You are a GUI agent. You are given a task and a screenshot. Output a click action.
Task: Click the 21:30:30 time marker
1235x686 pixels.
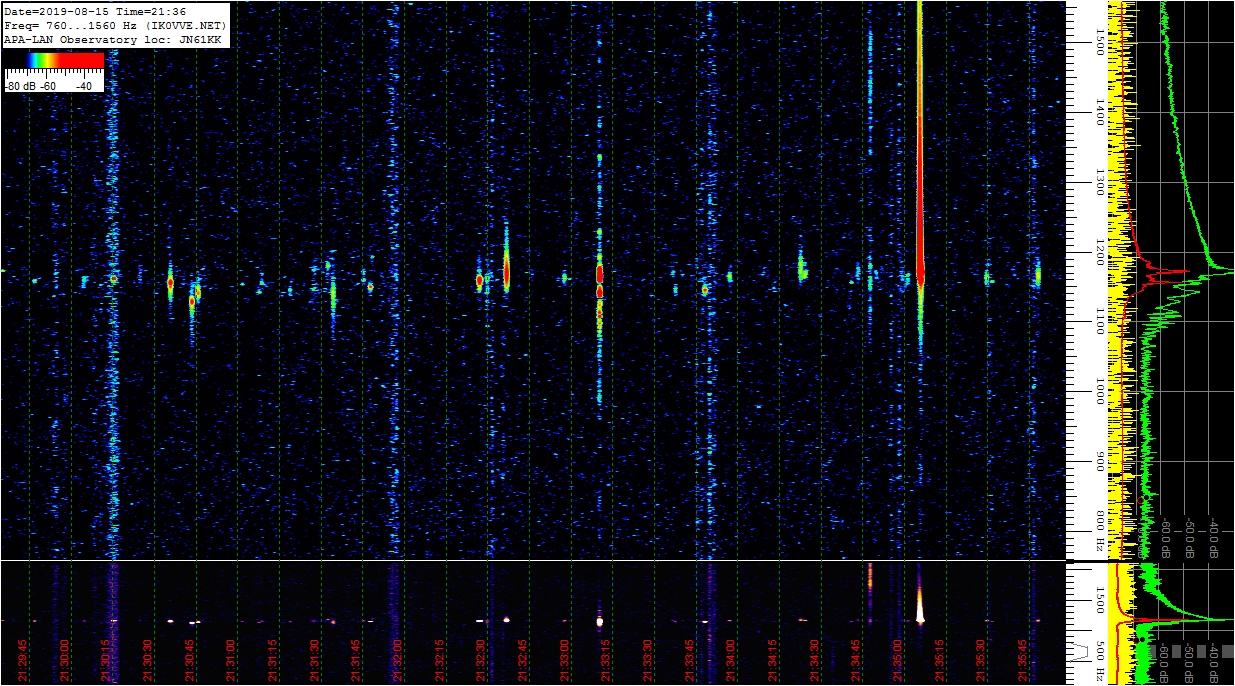click(149, 661)
